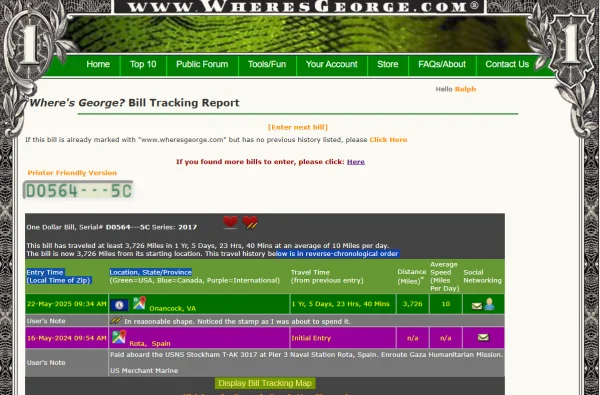Click the Google Maps icon beside Onancock, VA
This screenshot has width=600, height=395.
click(139, 303)
